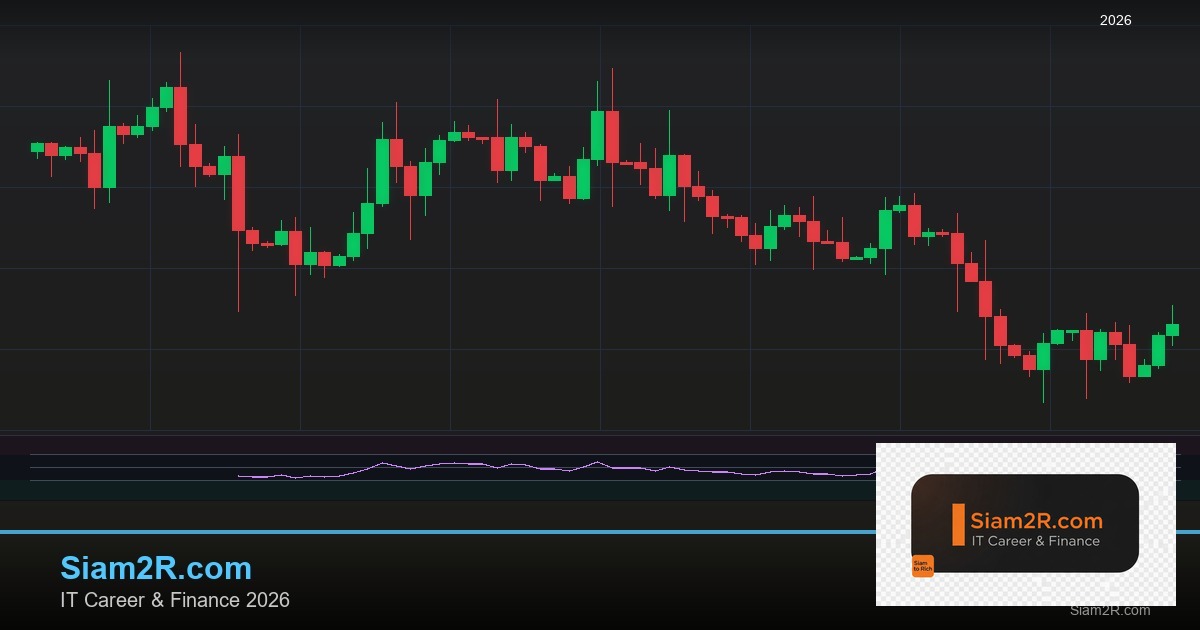
Task: Click the 2026 label at top right
Action: tap(1115, 20)
